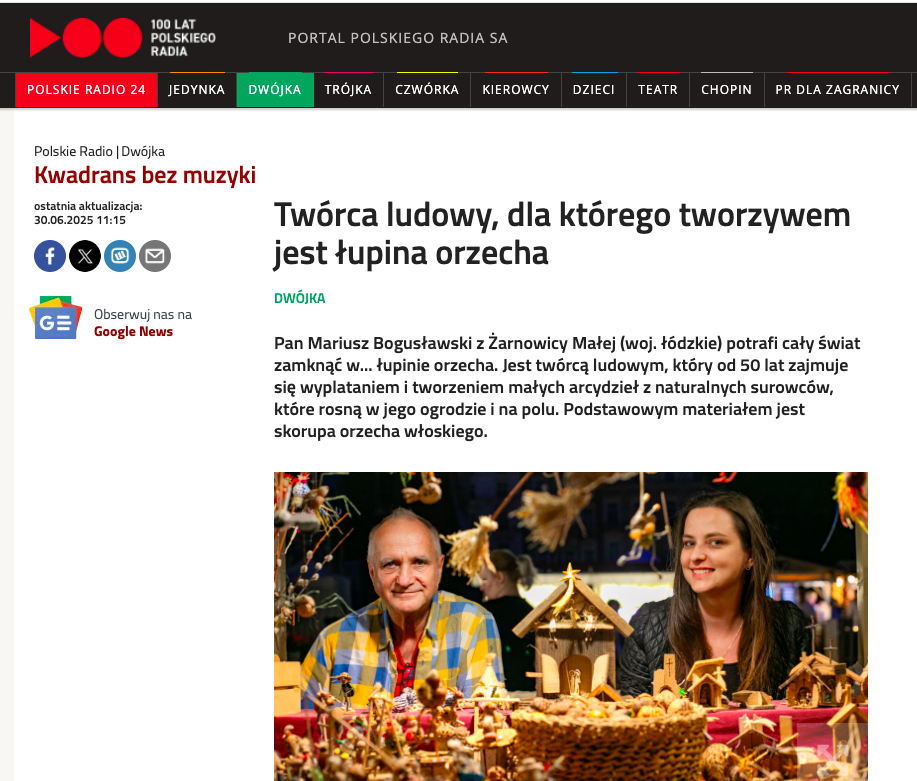Open the Czwórka station tab
This screenshot has height=781, width=917.
(427, 90)
